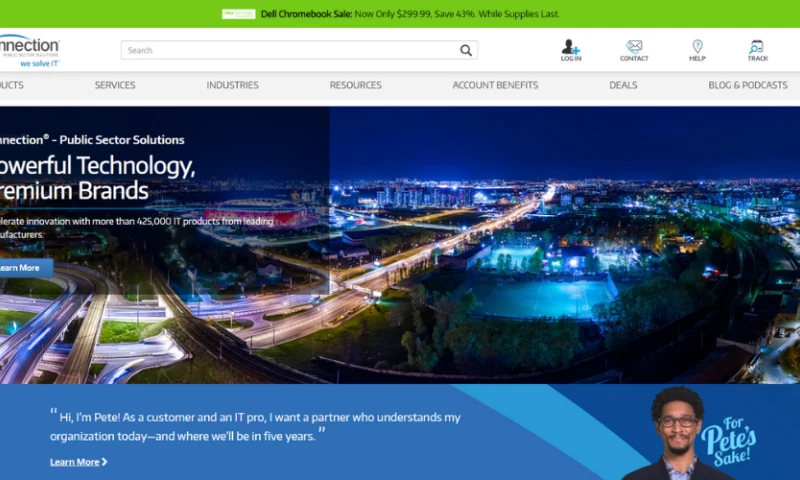Expand the Industries menu
The image size is (800, 480).
(x=232, y=85)
